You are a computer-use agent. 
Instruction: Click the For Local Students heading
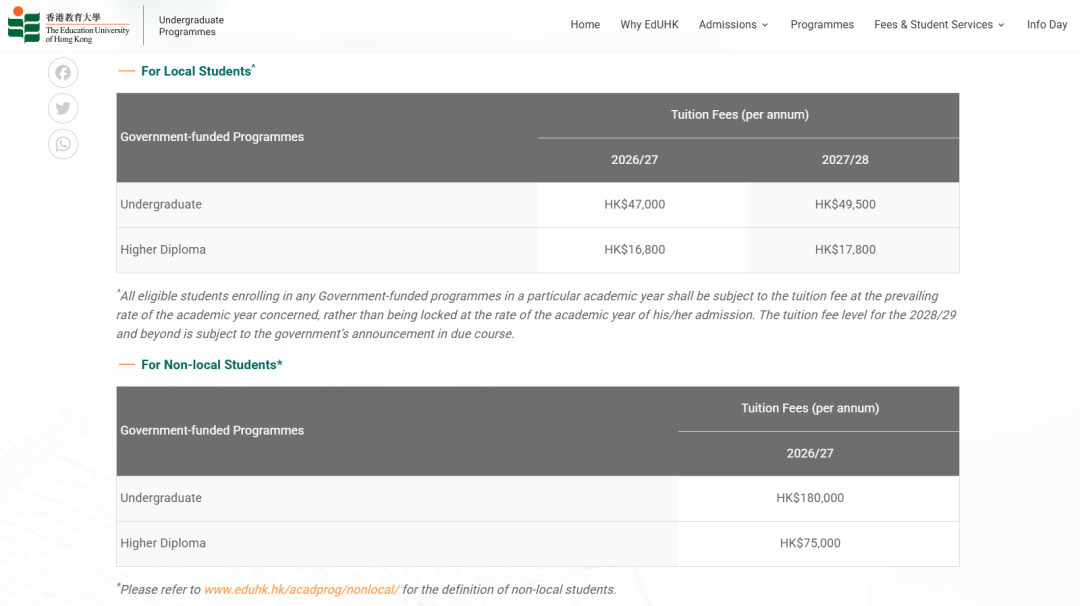(x=196, y=71)
